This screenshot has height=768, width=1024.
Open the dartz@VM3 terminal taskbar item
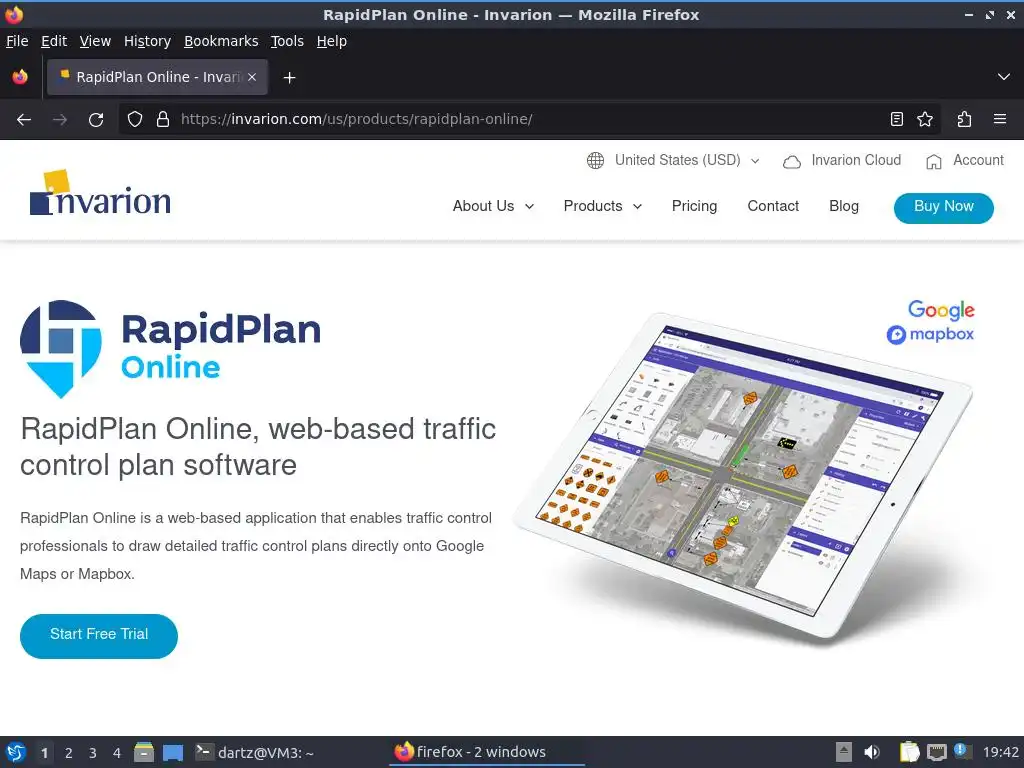coord(255,753)
